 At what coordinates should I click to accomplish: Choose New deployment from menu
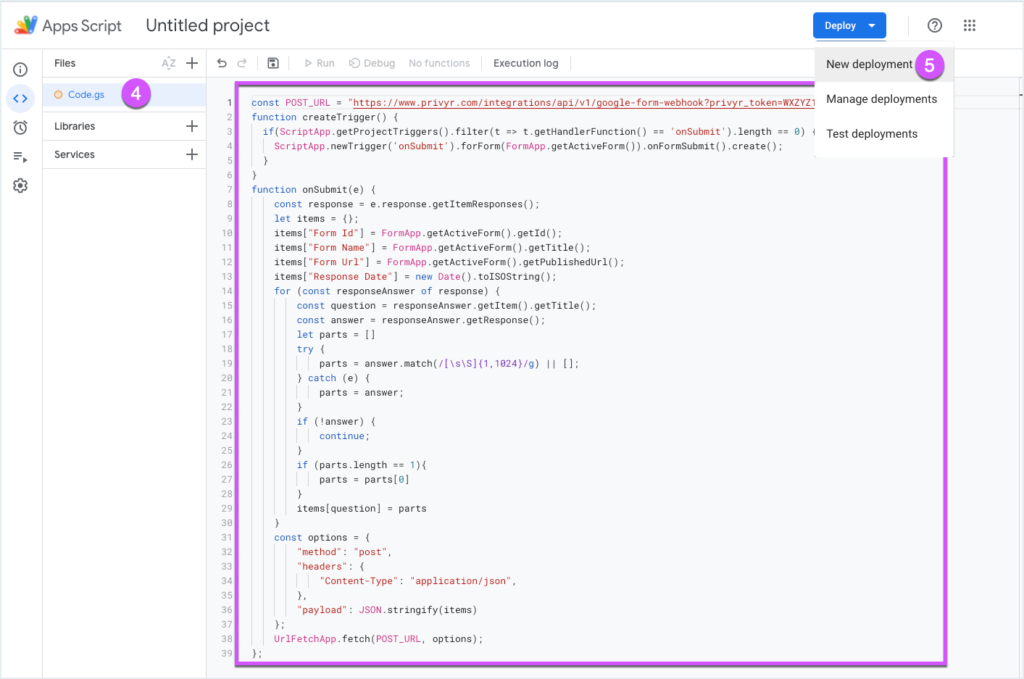(x=869, y=64)
